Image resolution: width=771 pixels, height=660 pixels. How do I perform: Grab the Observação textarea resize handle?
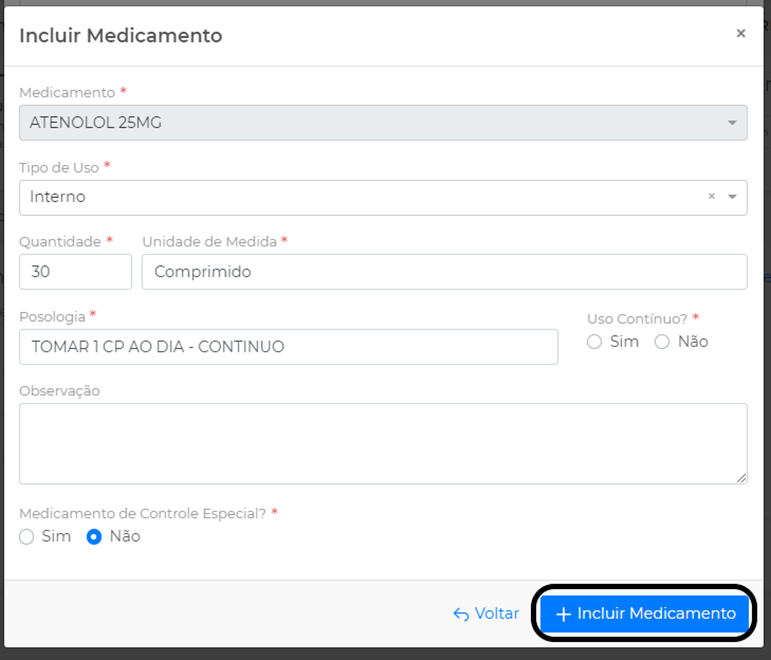pyautogui.click(x=741, y=478)
